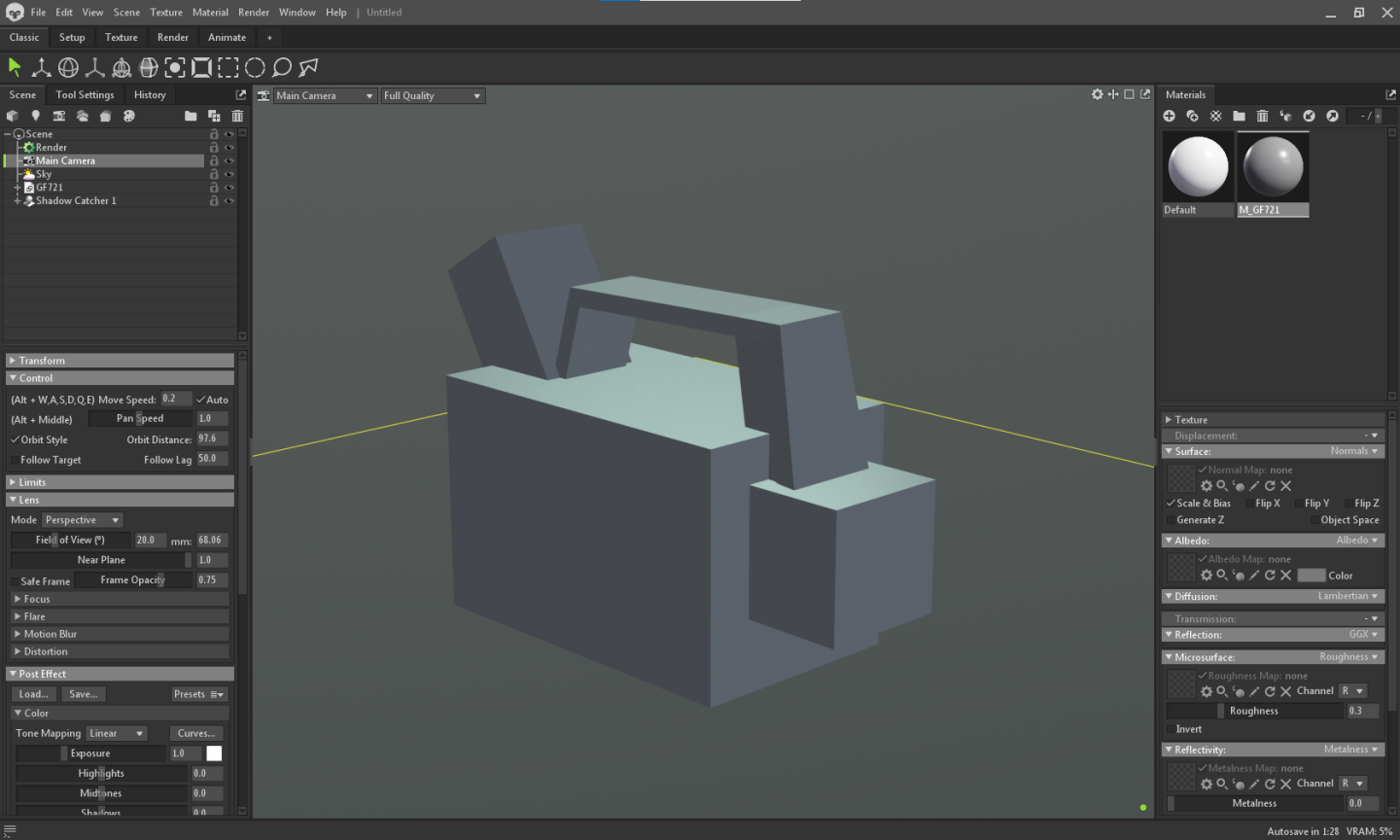
Task: Choose the rectangular marquee select tool
Action: coord(228,67)
